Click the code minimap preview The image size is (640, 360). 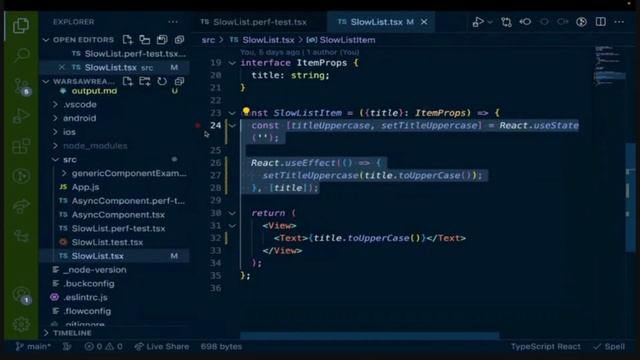tap(609, 65)
